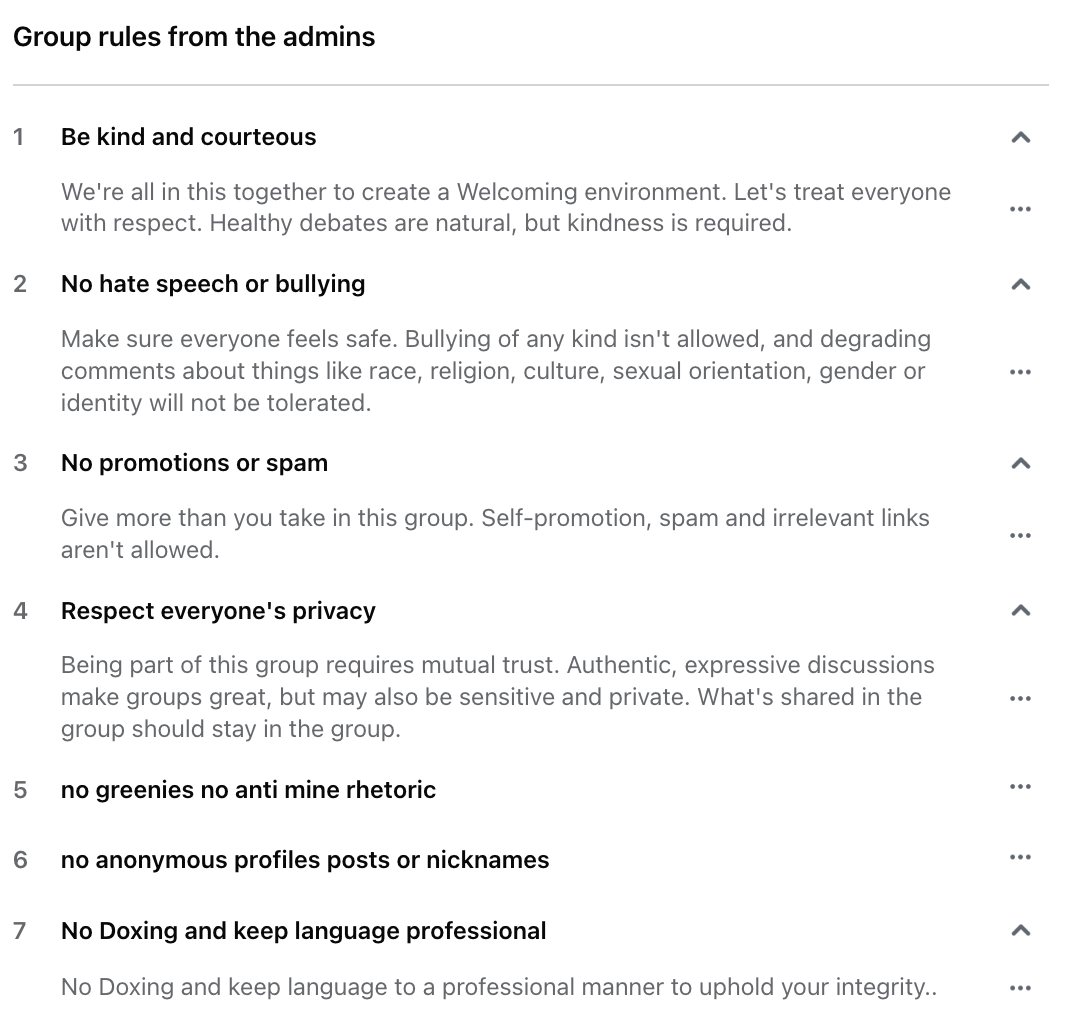Open options for 'no anonymous profiles posts or nicknames'
Image resolution: width=1066 pixels, height=1032 pixels.
coord(1020,857)
